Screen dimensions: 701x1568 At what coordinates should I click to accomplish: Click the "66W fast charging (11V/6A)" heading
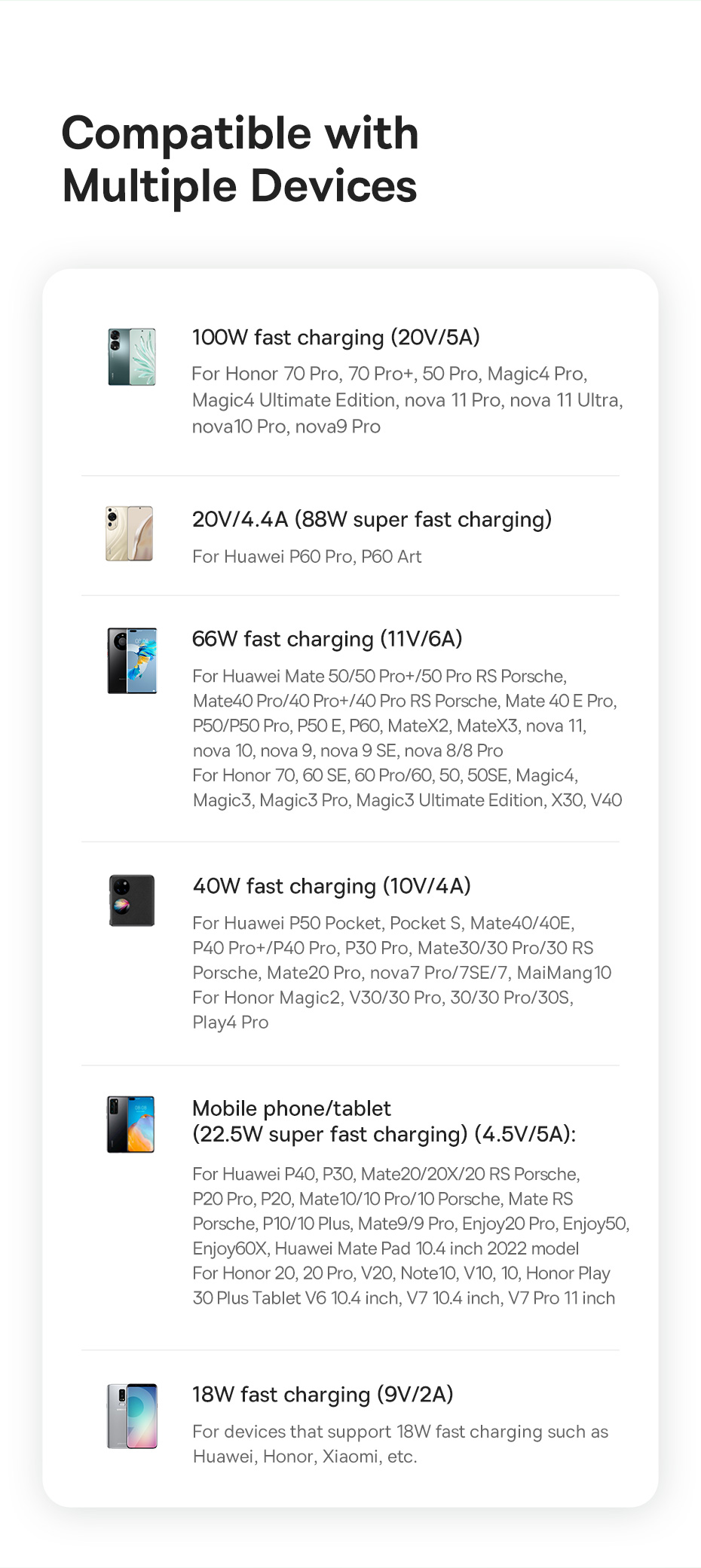click(x=327, y=639)
